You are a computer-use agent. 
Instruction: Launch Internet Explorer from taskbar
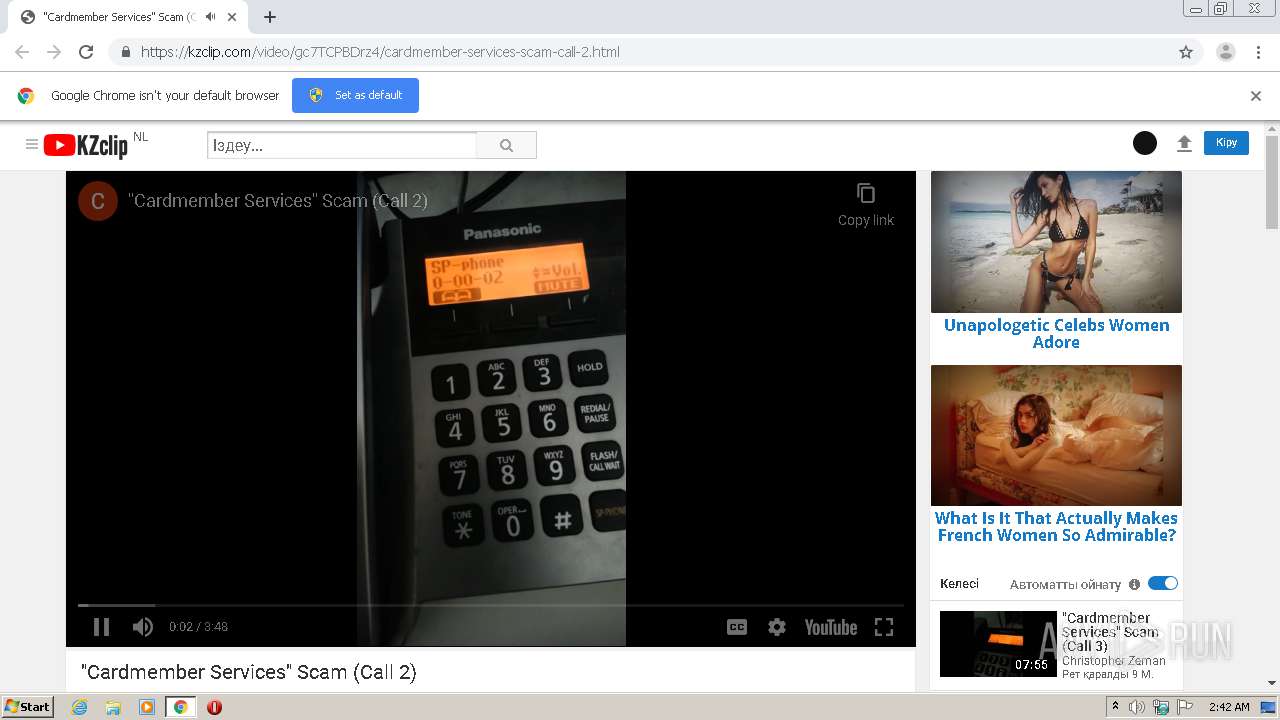(x=79, y=707)
